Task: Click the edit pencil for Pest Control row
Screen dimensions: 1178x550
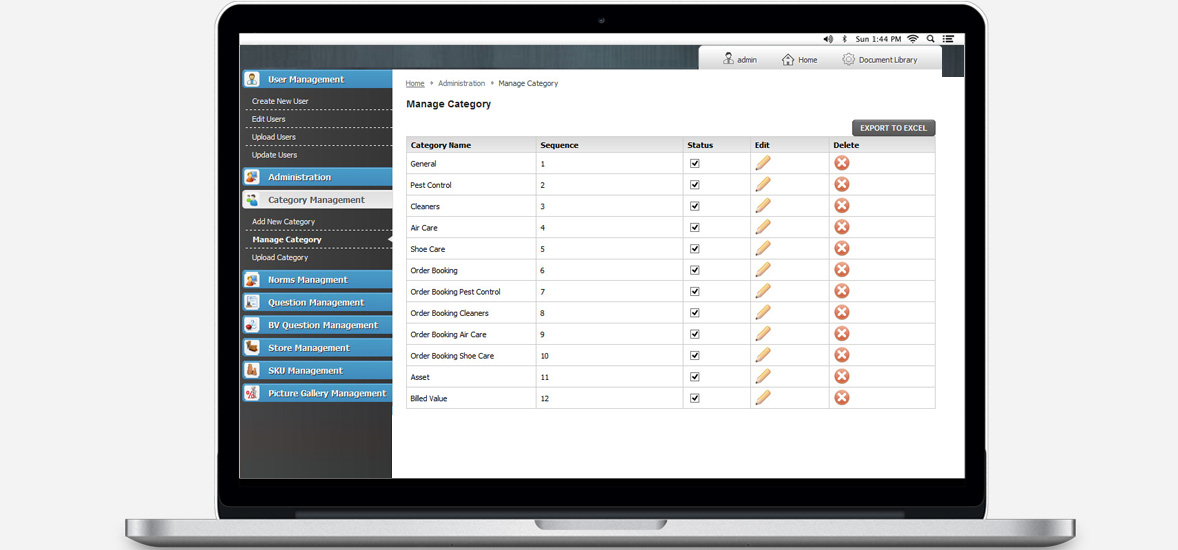Action: coord(763,184)
